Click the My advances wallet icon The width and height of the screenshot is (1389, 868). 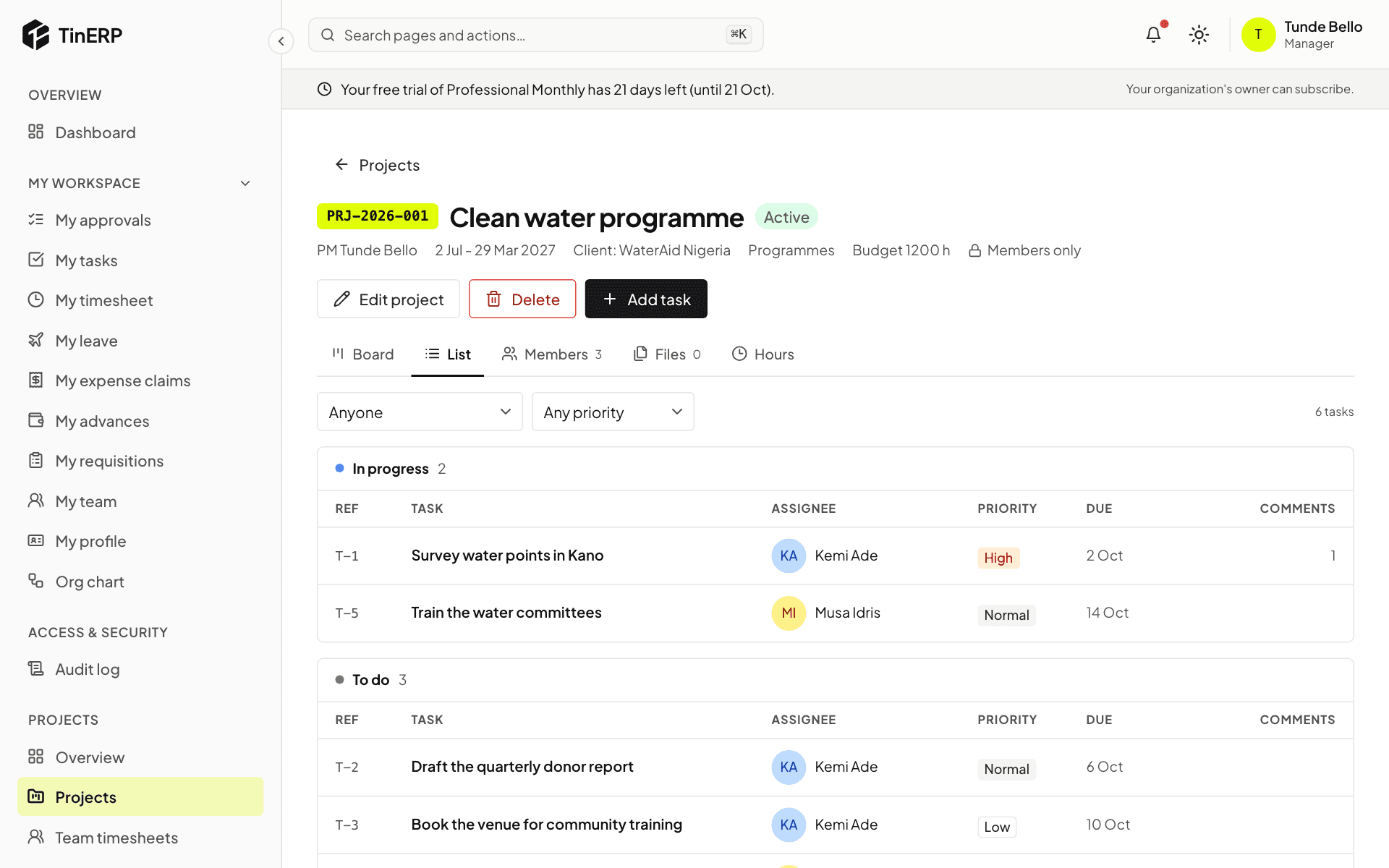click(36, 420)
